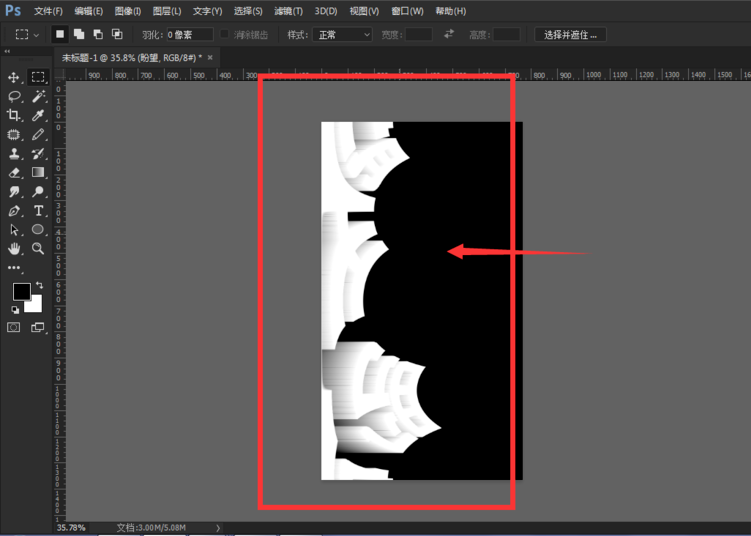Open the marquee tool preset picker
The width and height of the screenshot is (751, 536).
click(27, 34)
